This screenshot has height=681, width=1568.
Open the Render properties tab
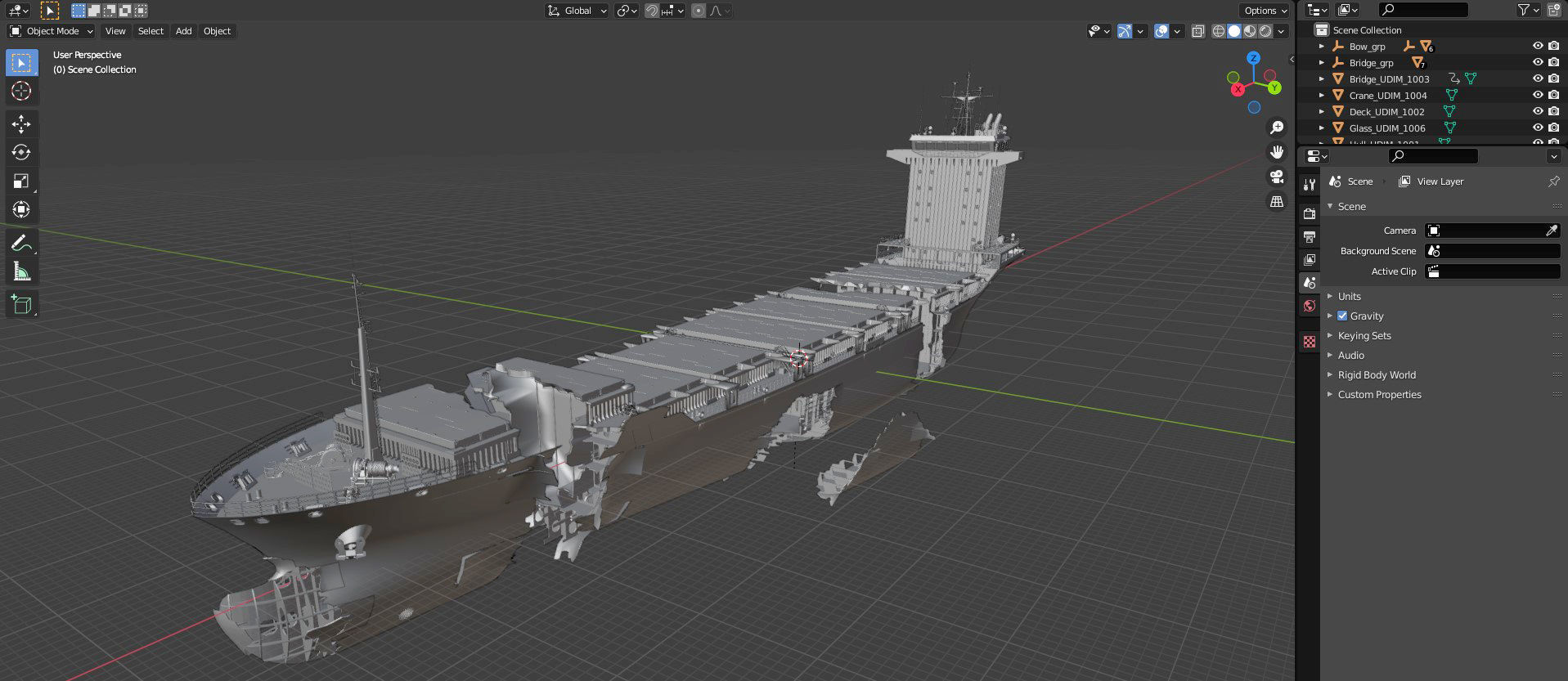coord(1310,214)
